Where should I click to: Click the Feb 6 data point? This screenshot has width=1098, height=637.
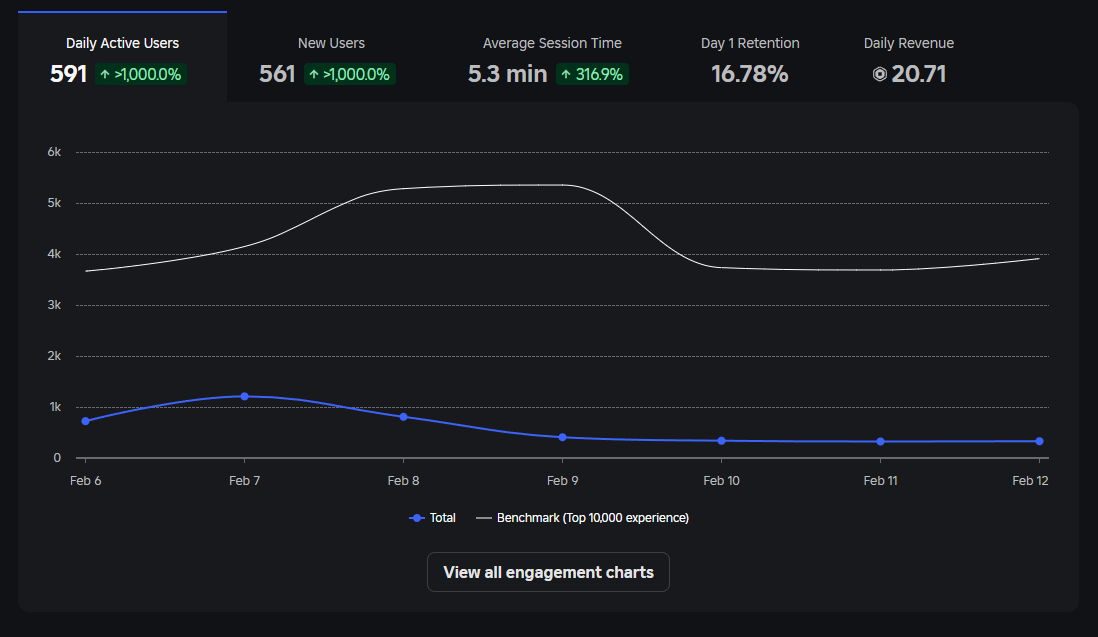point(85,421)
